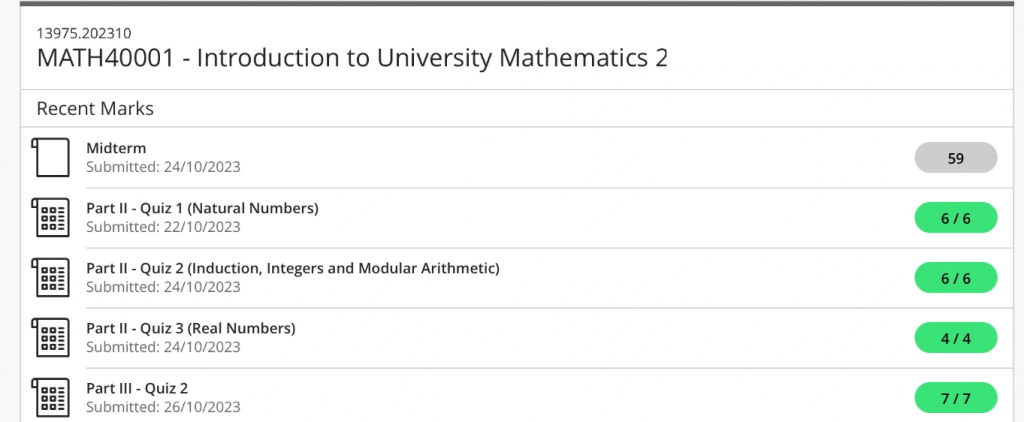Click the 6 / 6 badge for Natural Numbers quiz
Viewport: 1024px width, 422px height.
pyautogui.click(x=955, y=218)
